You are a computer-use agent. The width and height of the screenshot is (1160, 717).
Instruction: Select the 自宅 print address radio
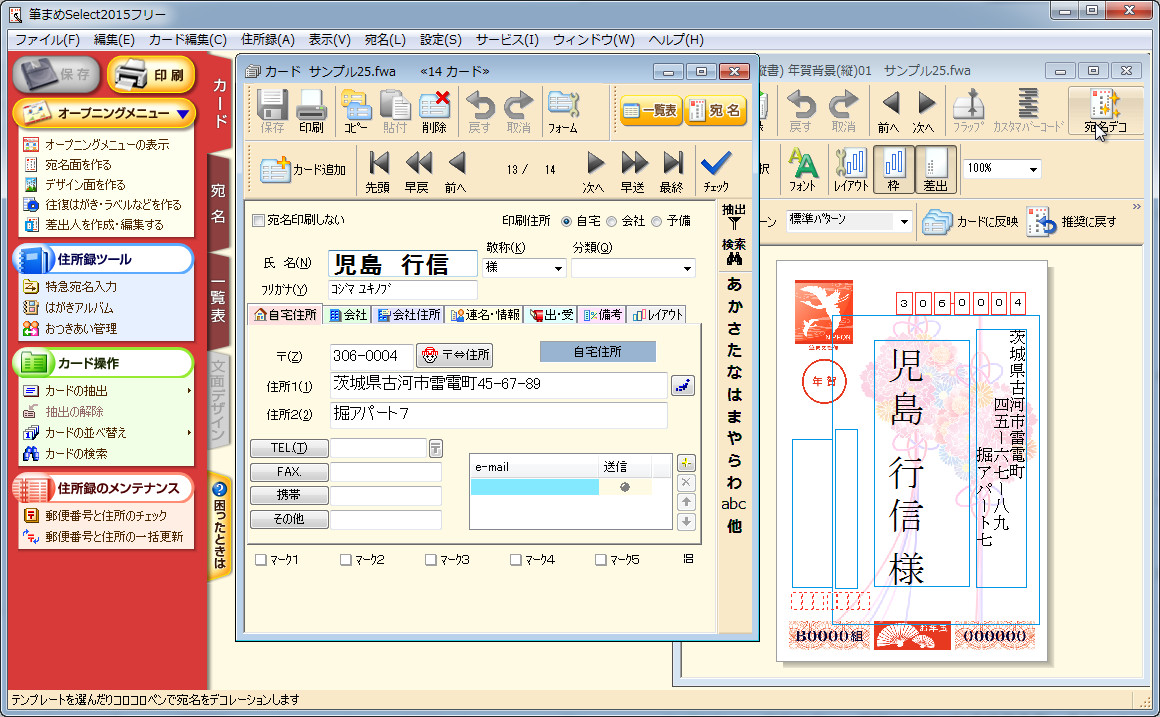tap(567, 221)
